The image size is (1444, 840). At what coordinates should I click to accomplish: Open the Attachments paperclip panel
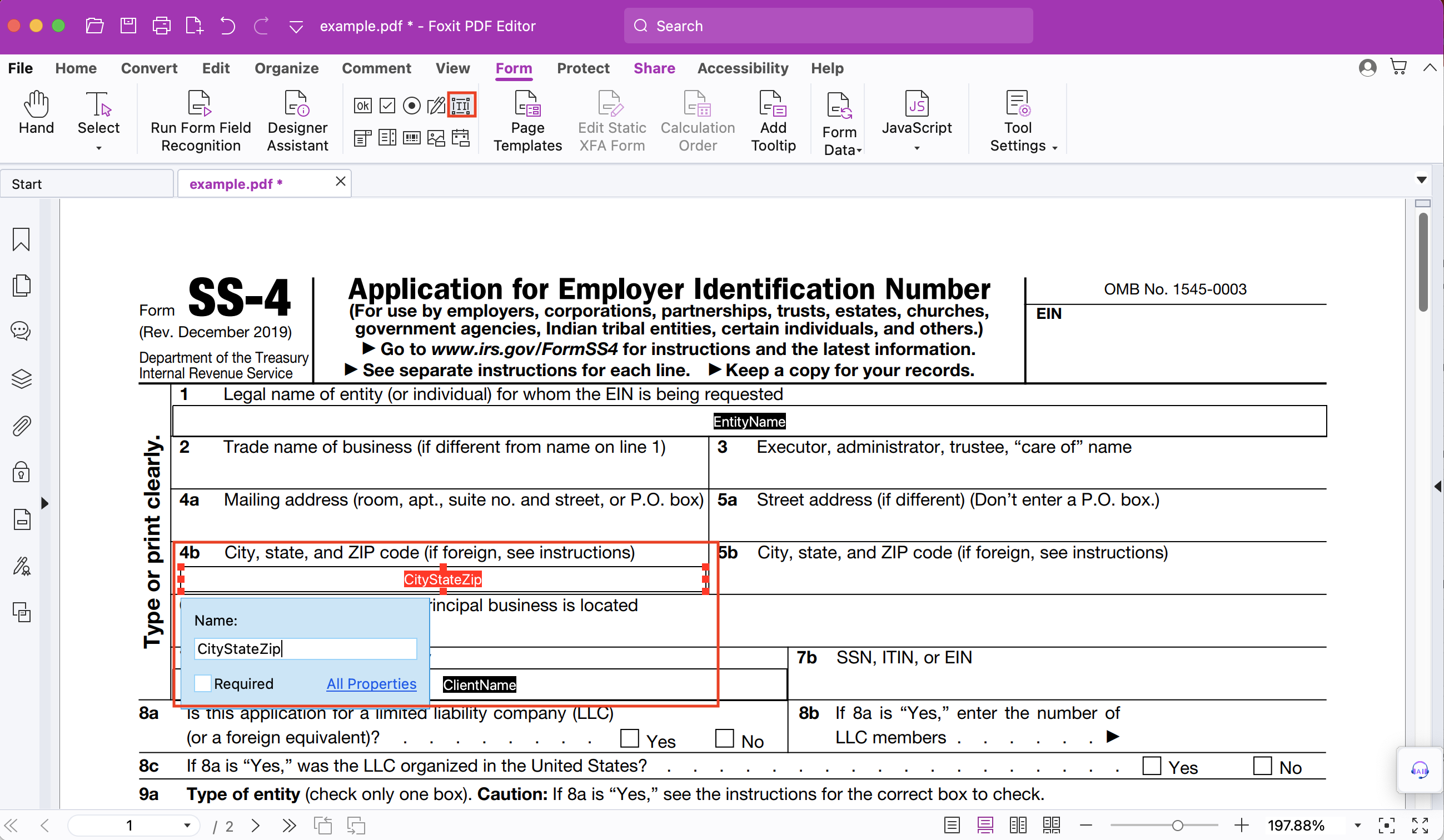point(21,426)
